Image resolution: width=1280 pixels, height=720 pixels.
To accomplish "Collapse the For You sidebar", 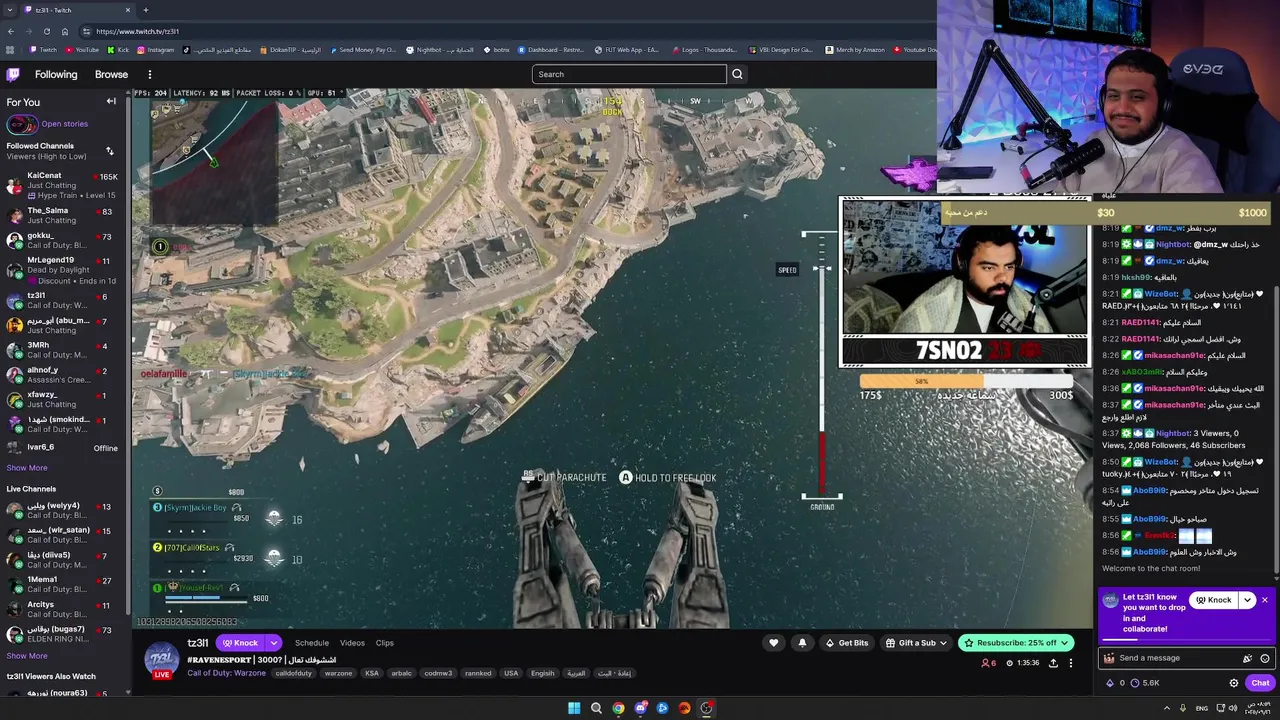I will pos(111,101).
